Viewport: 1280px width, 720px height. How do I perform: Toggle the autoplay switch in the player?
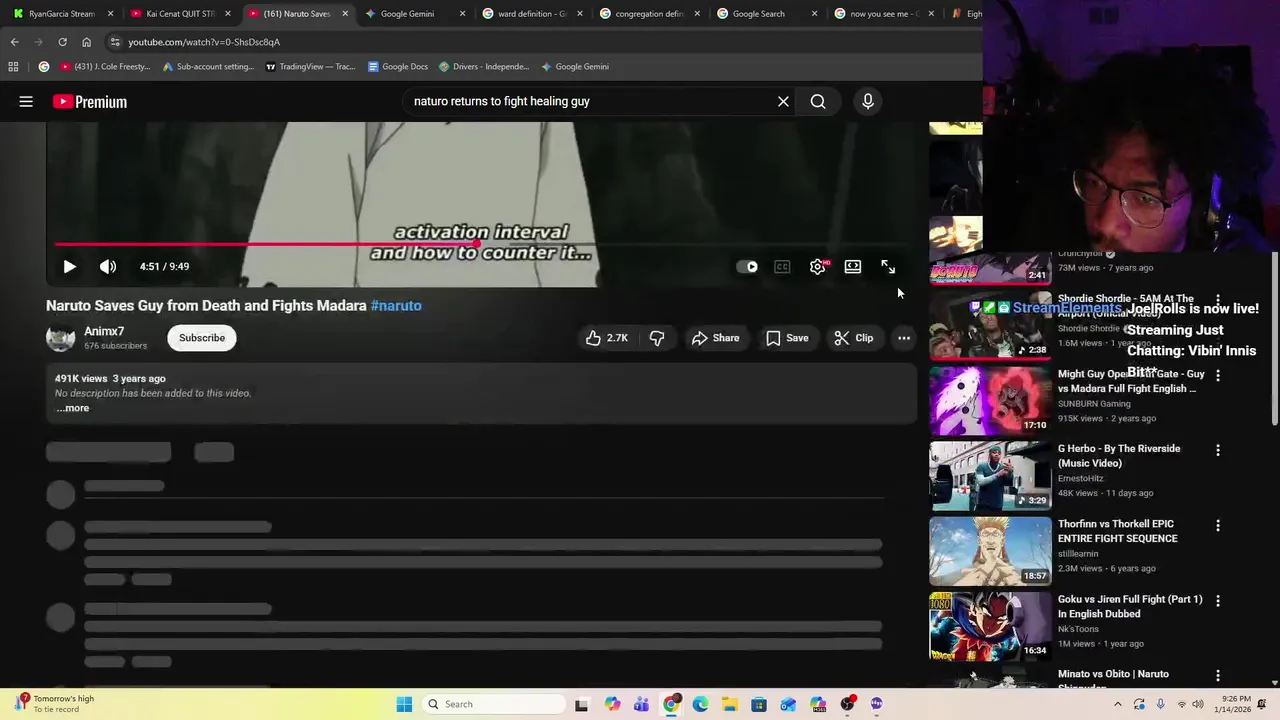(747, 267)
